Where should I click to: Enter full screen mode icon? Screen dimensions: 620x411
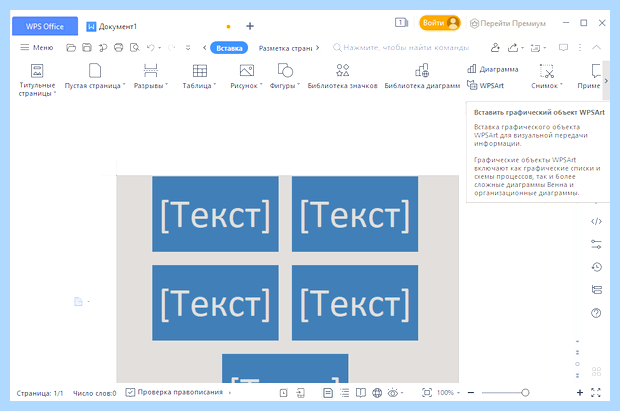point(596,393)
